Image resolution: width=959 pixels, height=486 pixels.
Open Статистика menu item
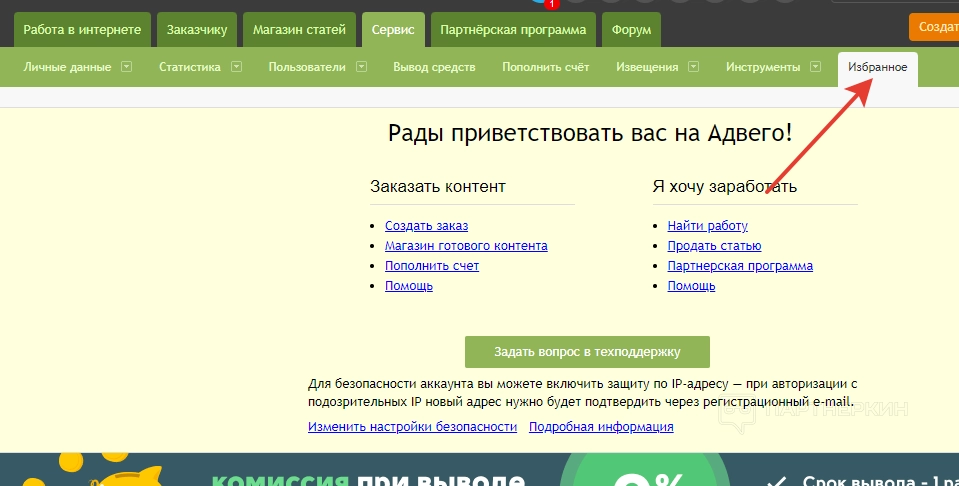click(190, 67)
